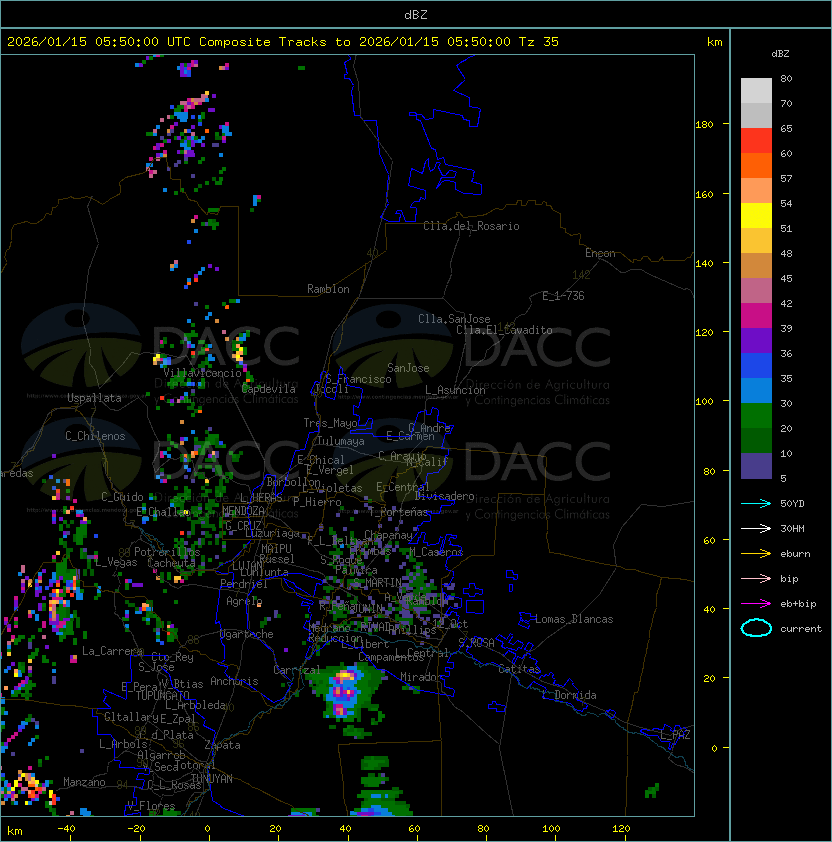Click the L_Dormida label on map

pyautogui.click(x=569, y=695)
